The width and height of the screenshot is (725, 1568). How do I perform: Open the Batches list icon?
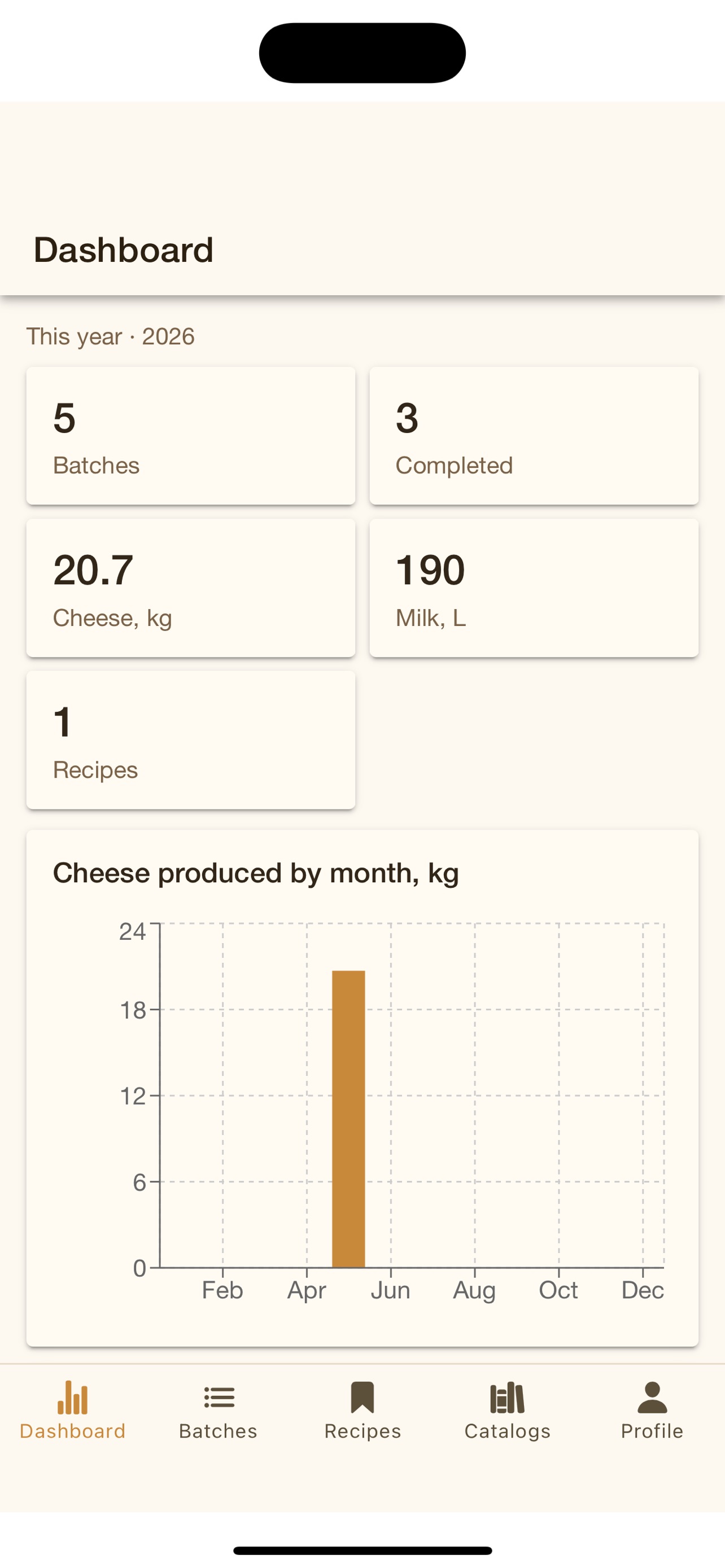tap(219, 1397)
